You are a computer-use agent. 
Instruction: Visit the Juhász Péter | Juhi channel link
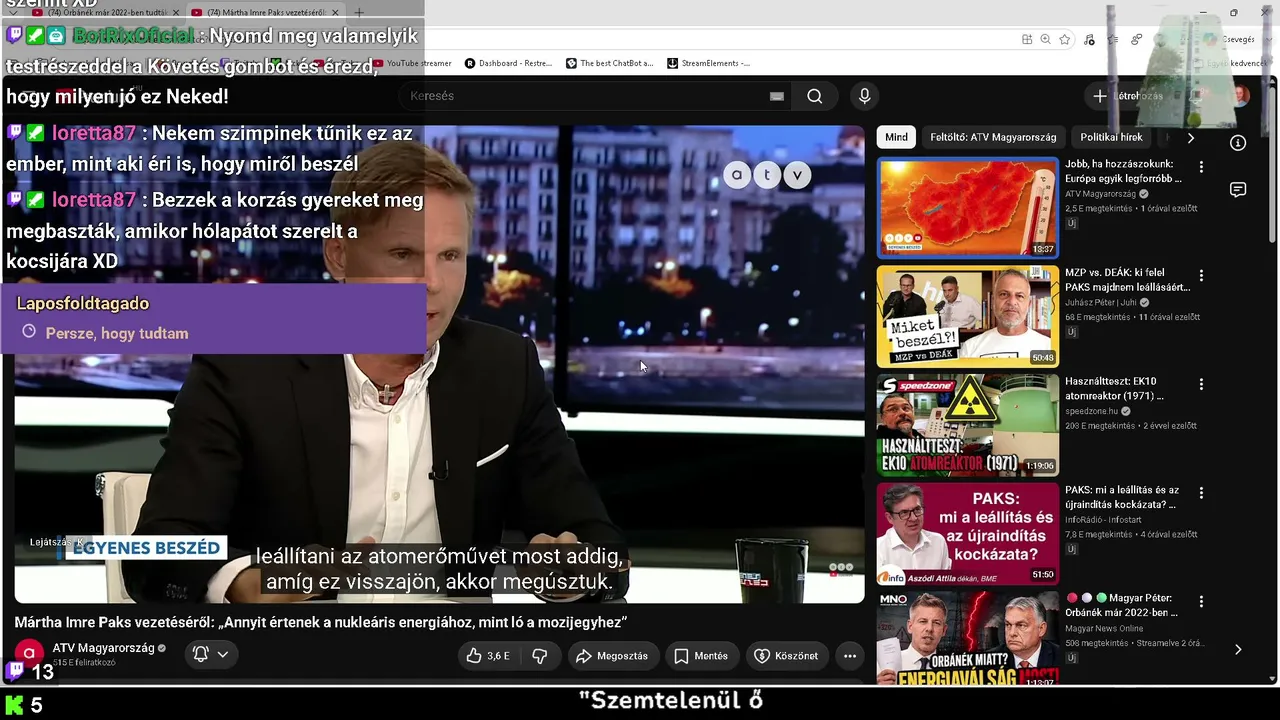(x=1101, y=302)
